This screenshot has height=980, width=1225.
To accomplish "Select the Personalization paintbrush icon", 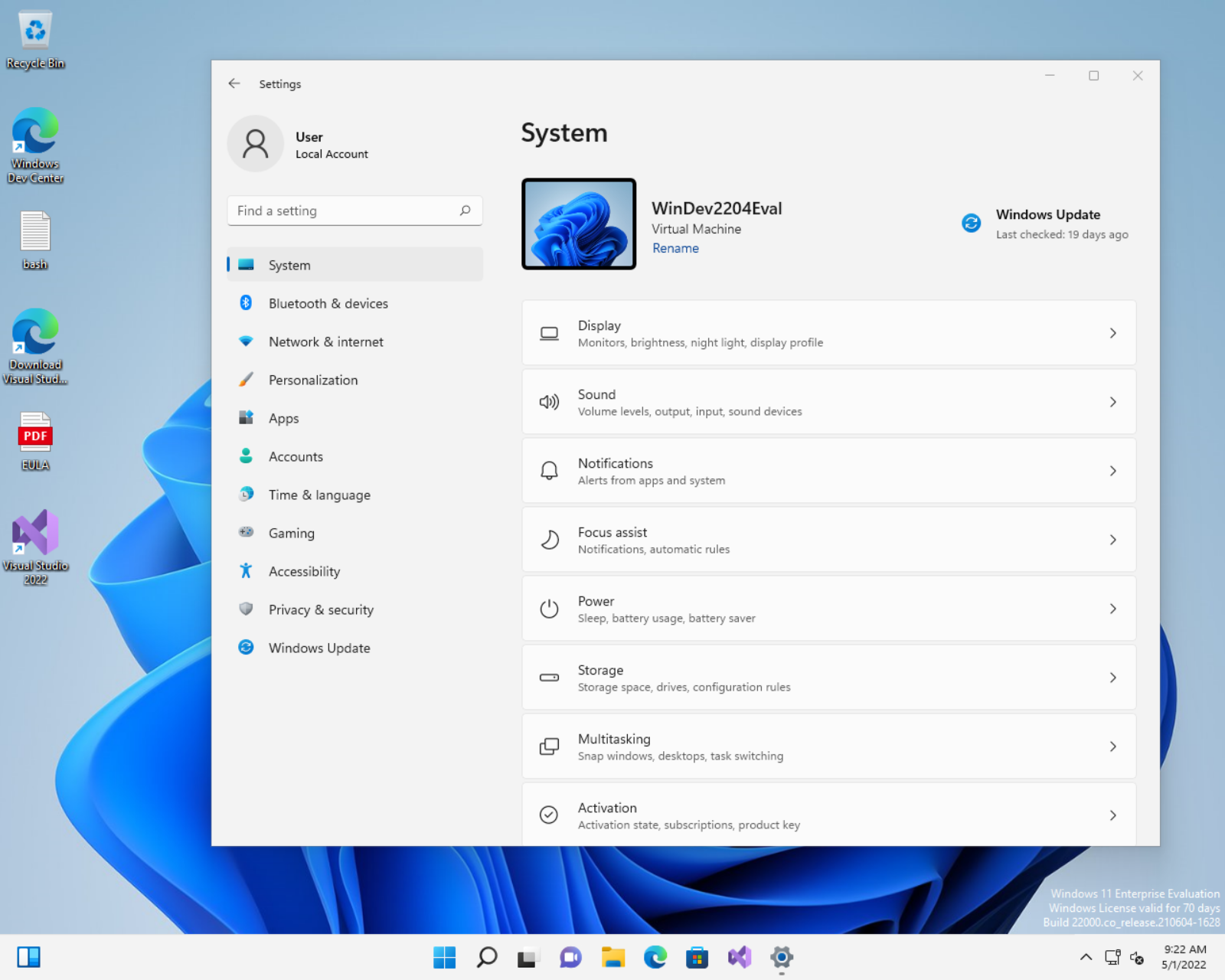I will pyautogui.click(x=246, y=380).
